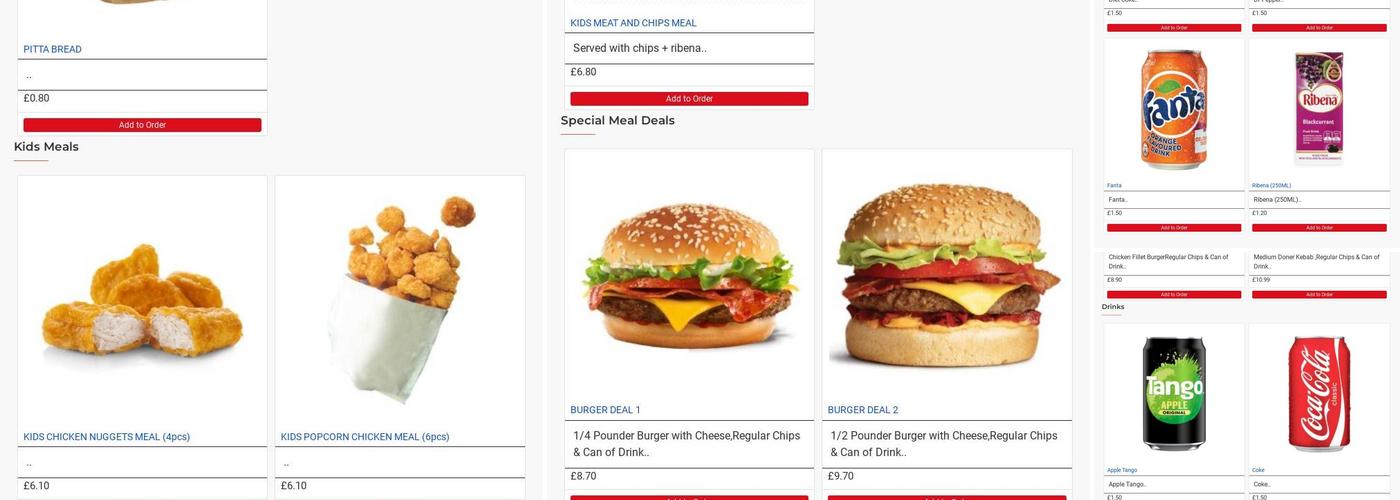The height and width of the screenshot is (500, 1400).
Task: Click the Apple Tango can image
Action: [1174, 394]
